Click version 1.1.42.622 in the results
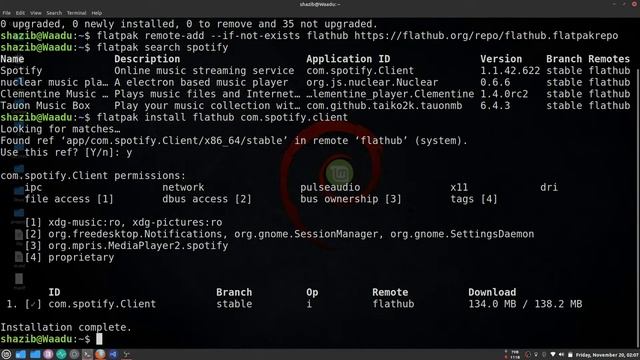Screen dimensions: 640x360 click(x=510, y=71)
